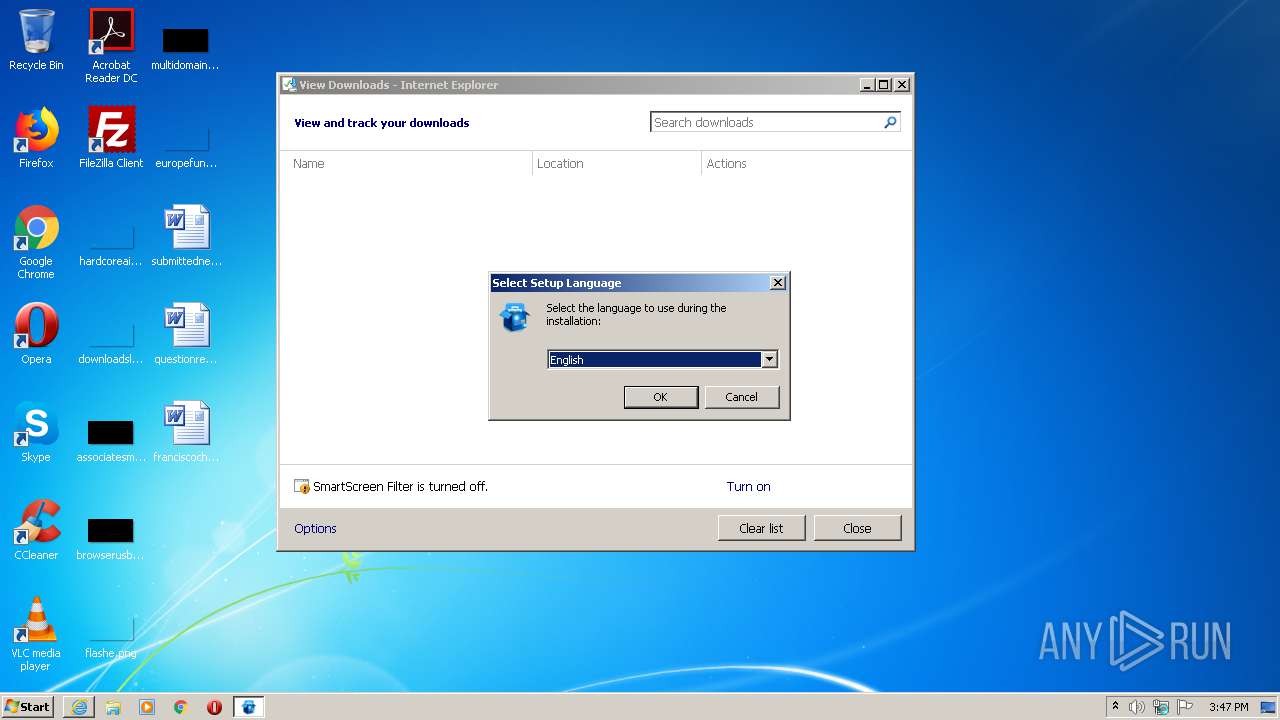Open media player taskbar icon
Image resolution: width=1280 pixels, height=720 pixels.
tap(147, 707)
